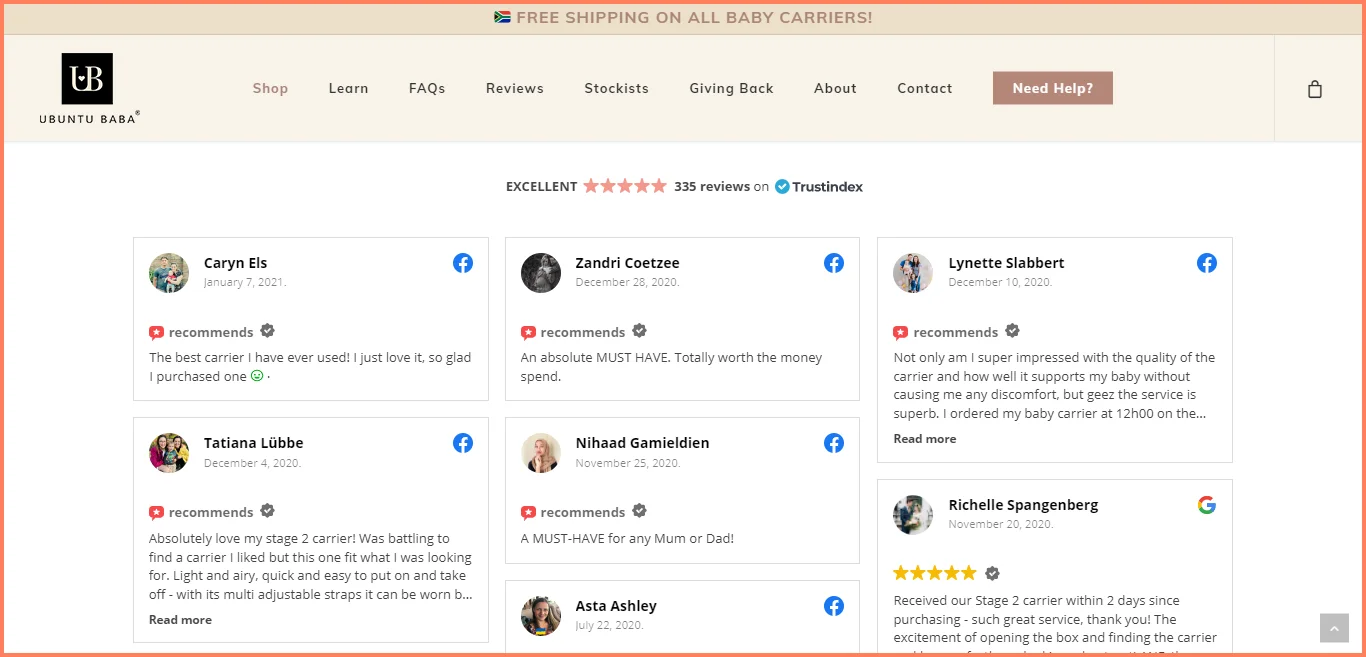Click review text "A MUST-HAVE for any Mum or Dad!"
The height and width of the screenshot is (657, 1366).
click(x=627, y=539)
